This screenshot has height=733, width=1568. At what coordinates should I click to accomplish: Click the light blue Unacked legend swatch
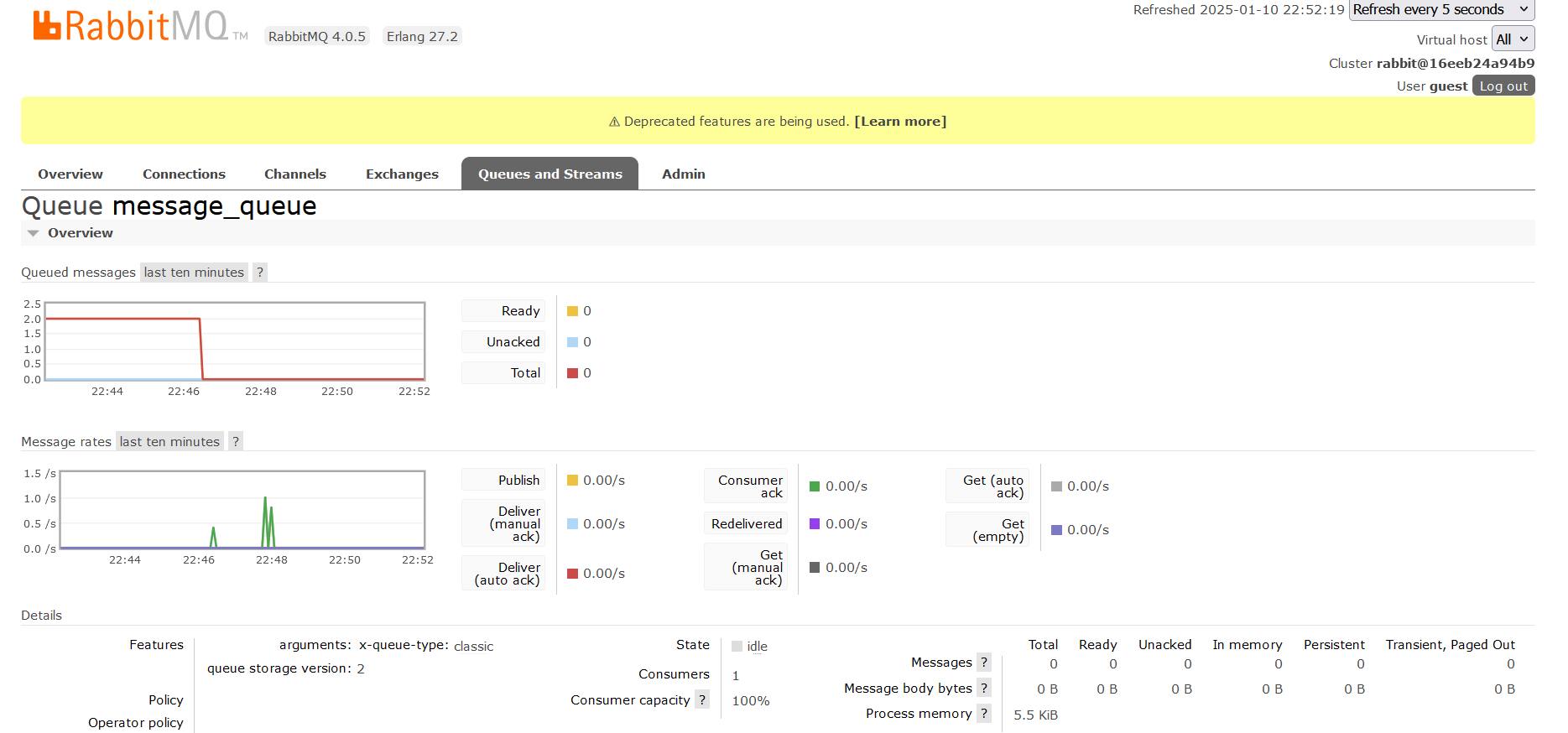click(572, 342)
